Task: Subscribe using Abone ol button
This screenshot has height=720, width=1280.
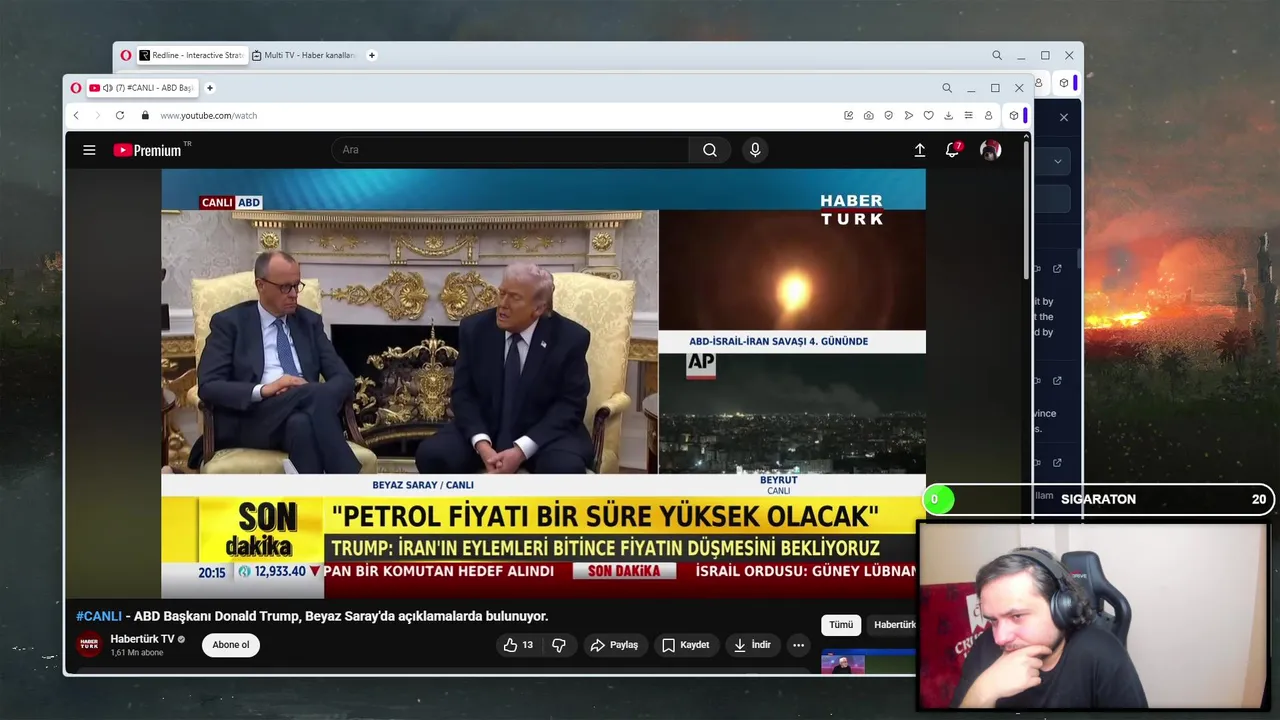Action: point(231,645)
